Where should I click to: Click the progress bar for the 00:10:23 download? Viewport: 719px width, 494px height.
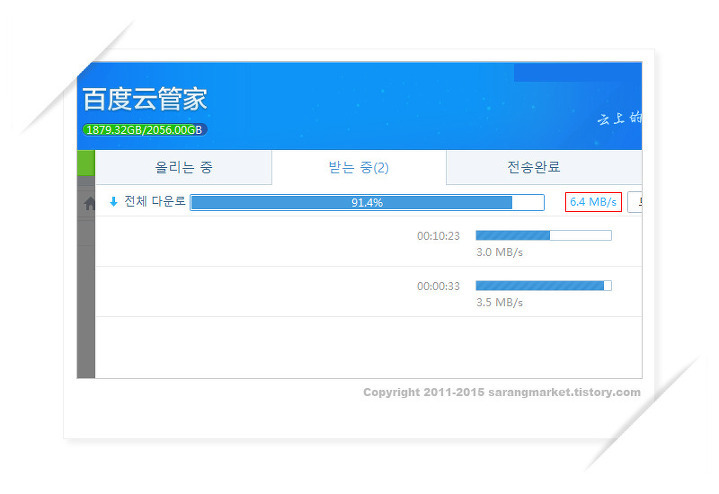[543, 236]
